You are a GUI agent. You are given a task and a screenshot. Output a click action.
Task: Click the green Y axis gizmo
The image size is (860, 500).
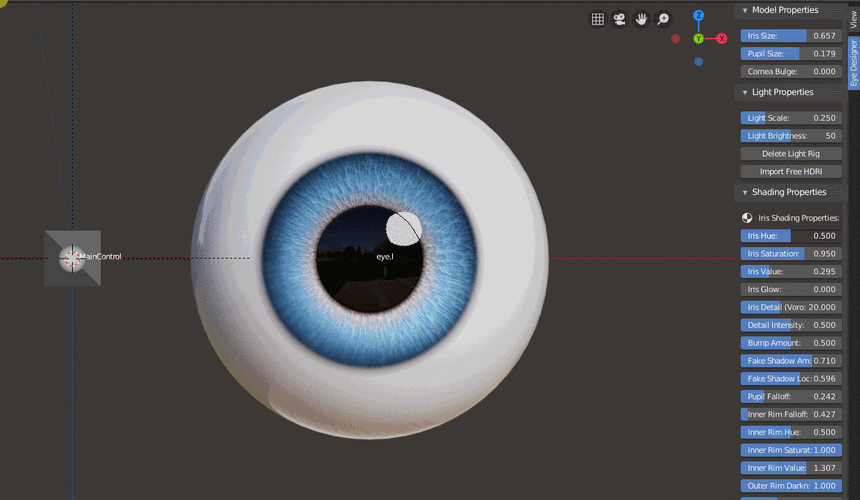point(698,38)
